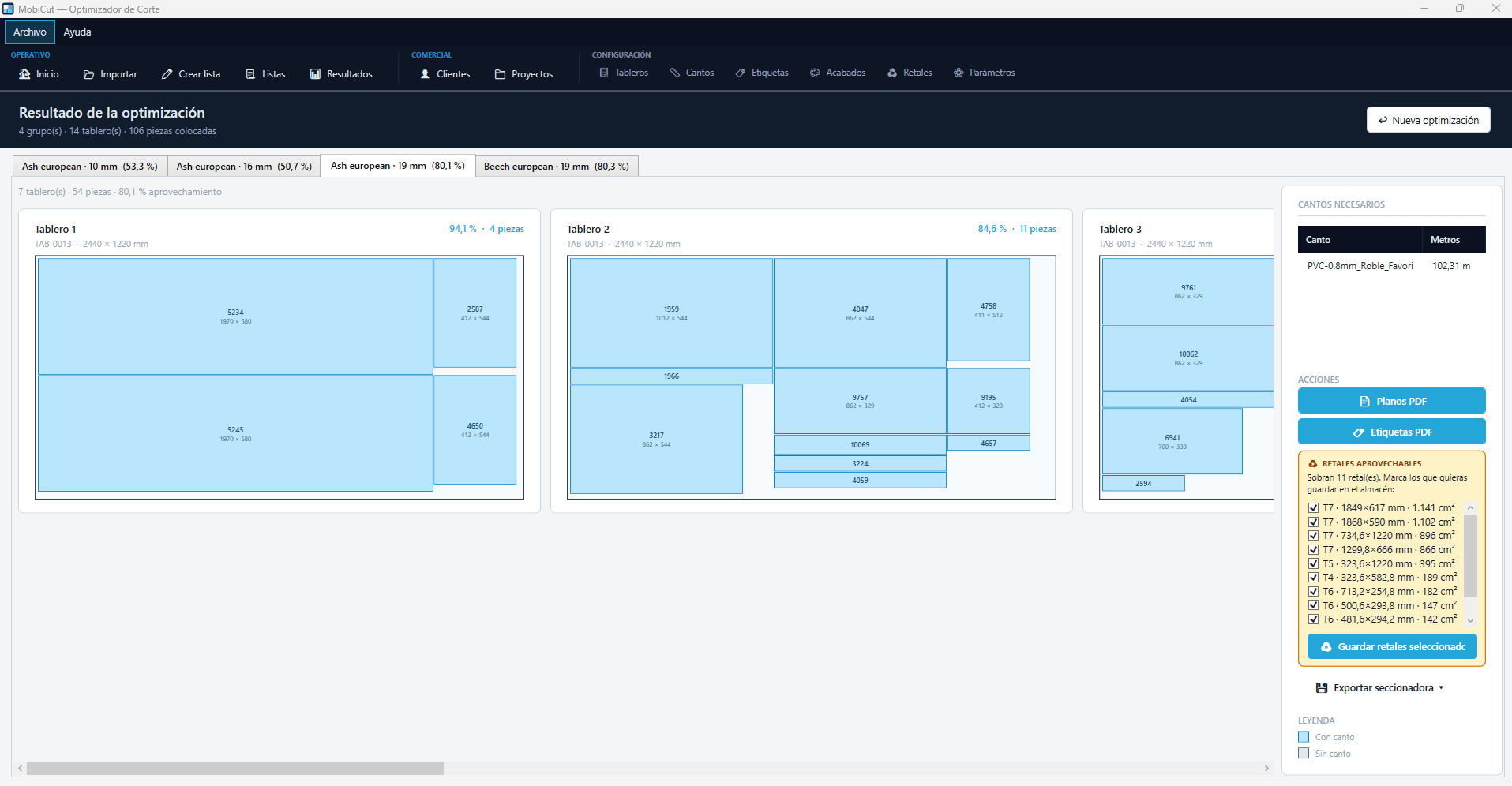
Task: Switch to Beech european · 19 mm tab
Action: pos(557,167)
